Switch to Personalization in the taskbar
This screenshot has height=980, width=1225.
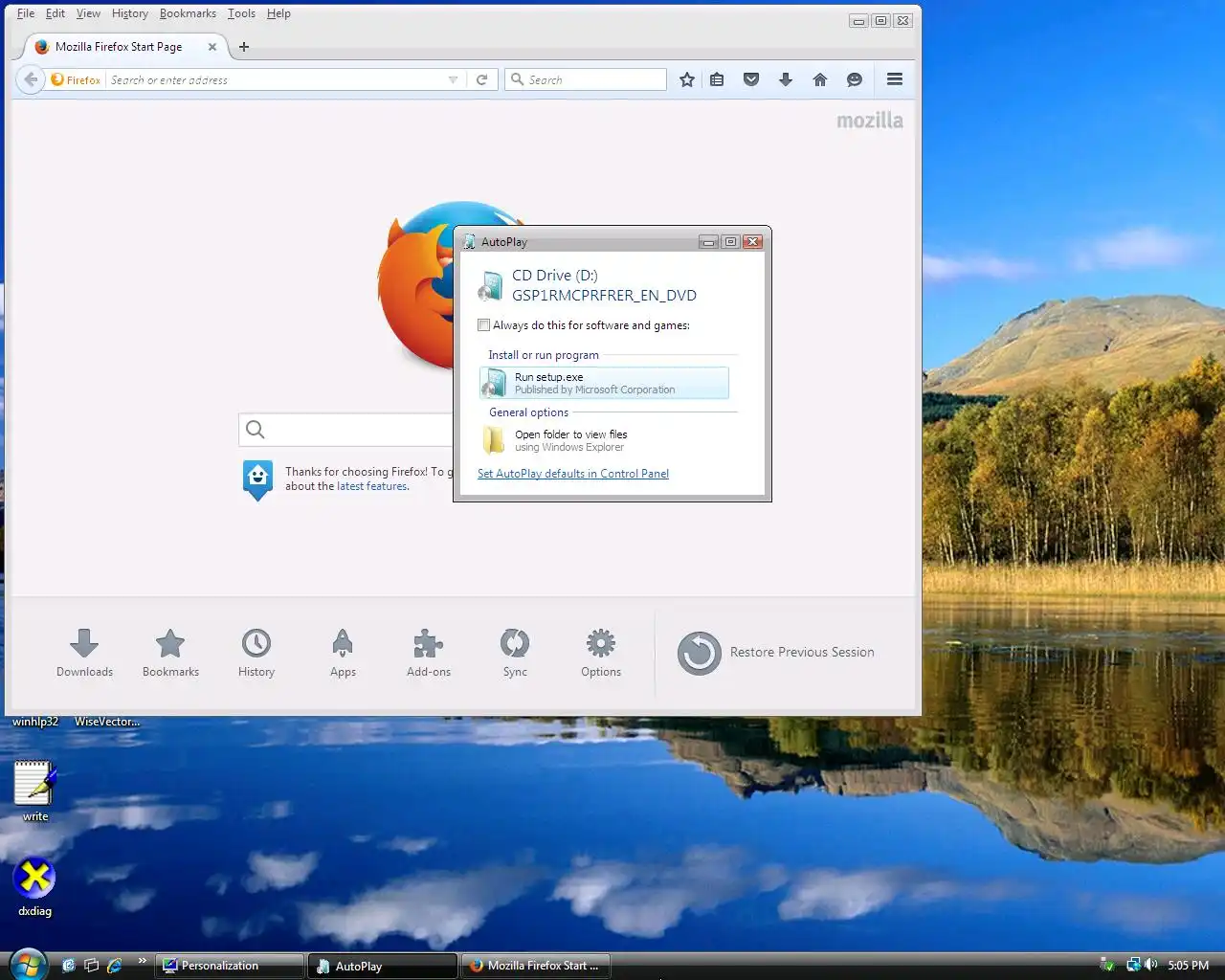click(x=229, y=966)
